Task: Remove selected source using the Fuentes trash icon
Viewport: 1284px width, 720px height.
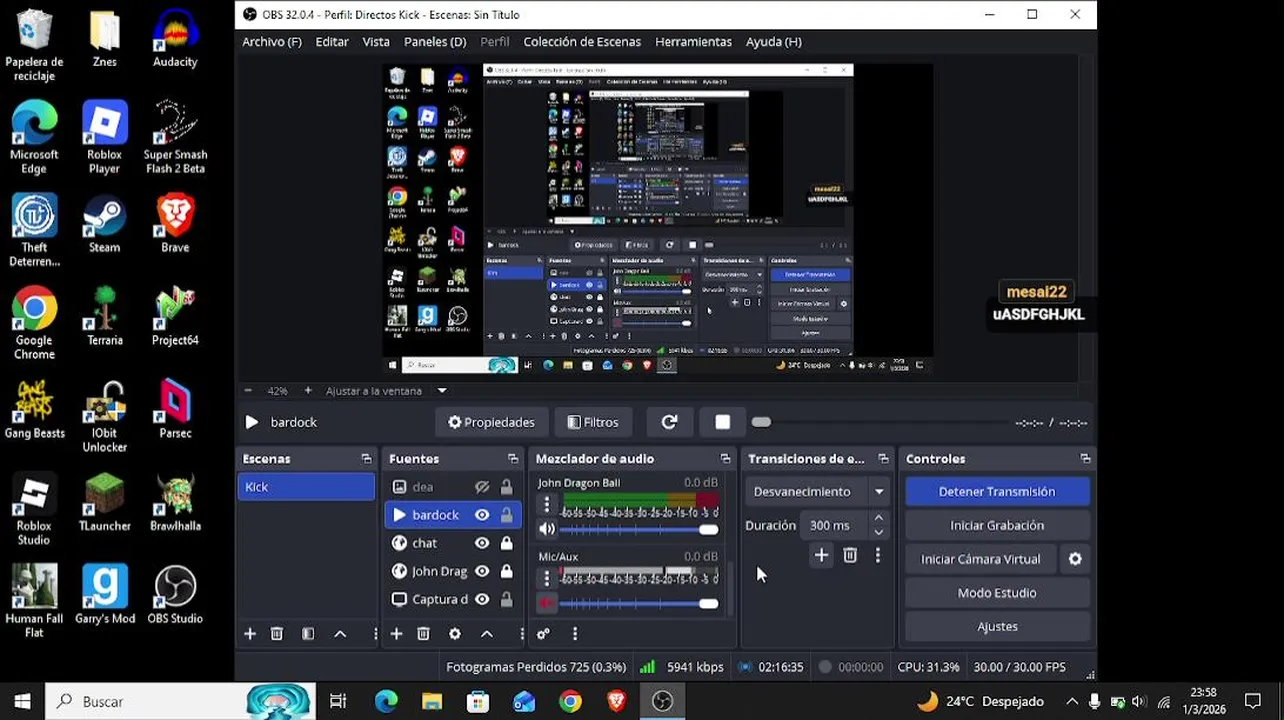Action: pyautogui.click(x=423, y=634)
